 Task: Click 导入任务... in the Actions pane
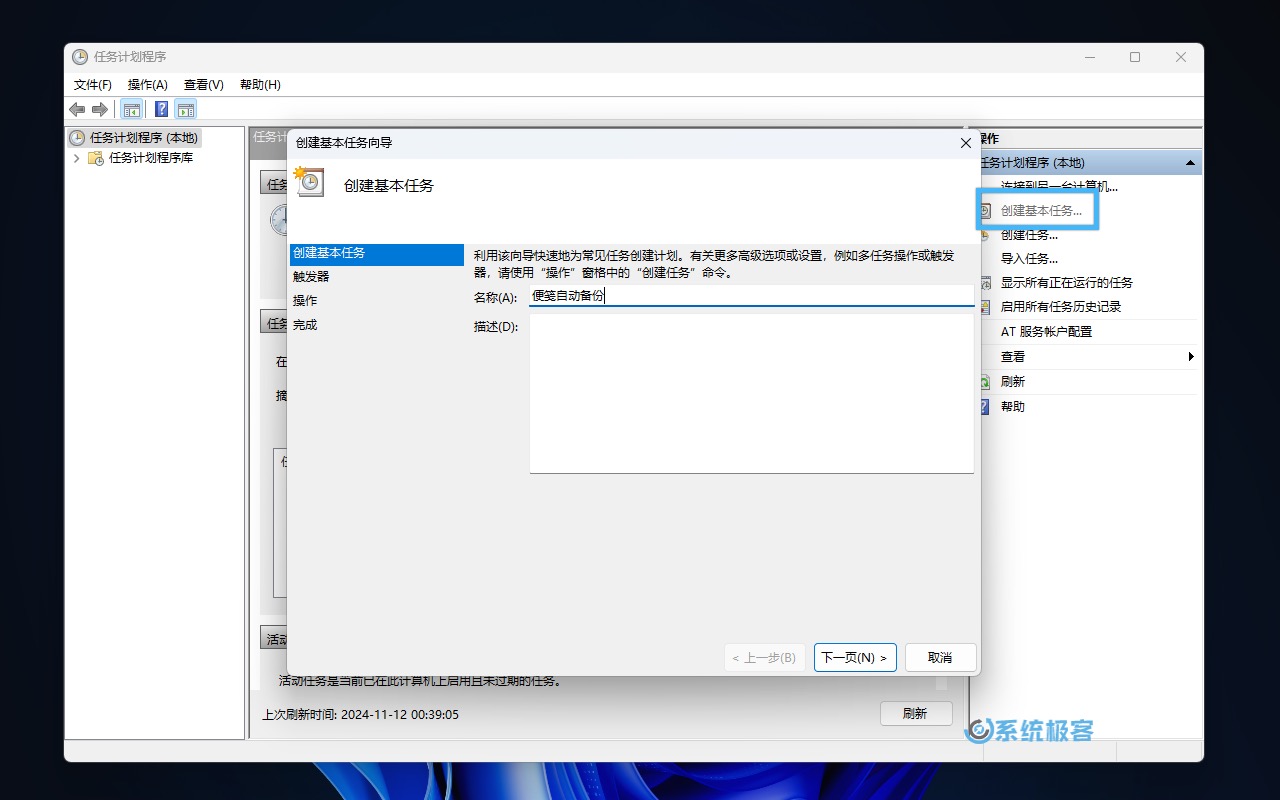coord(1029,258)
